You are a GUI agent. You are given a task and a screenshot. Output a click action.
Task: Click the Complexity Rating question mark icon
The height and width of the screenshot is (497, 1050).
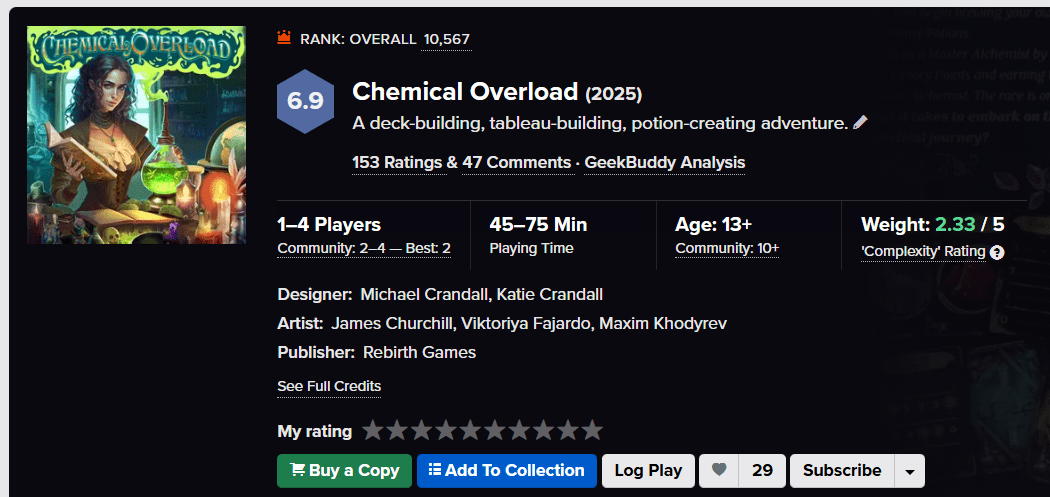coord(997,253)
